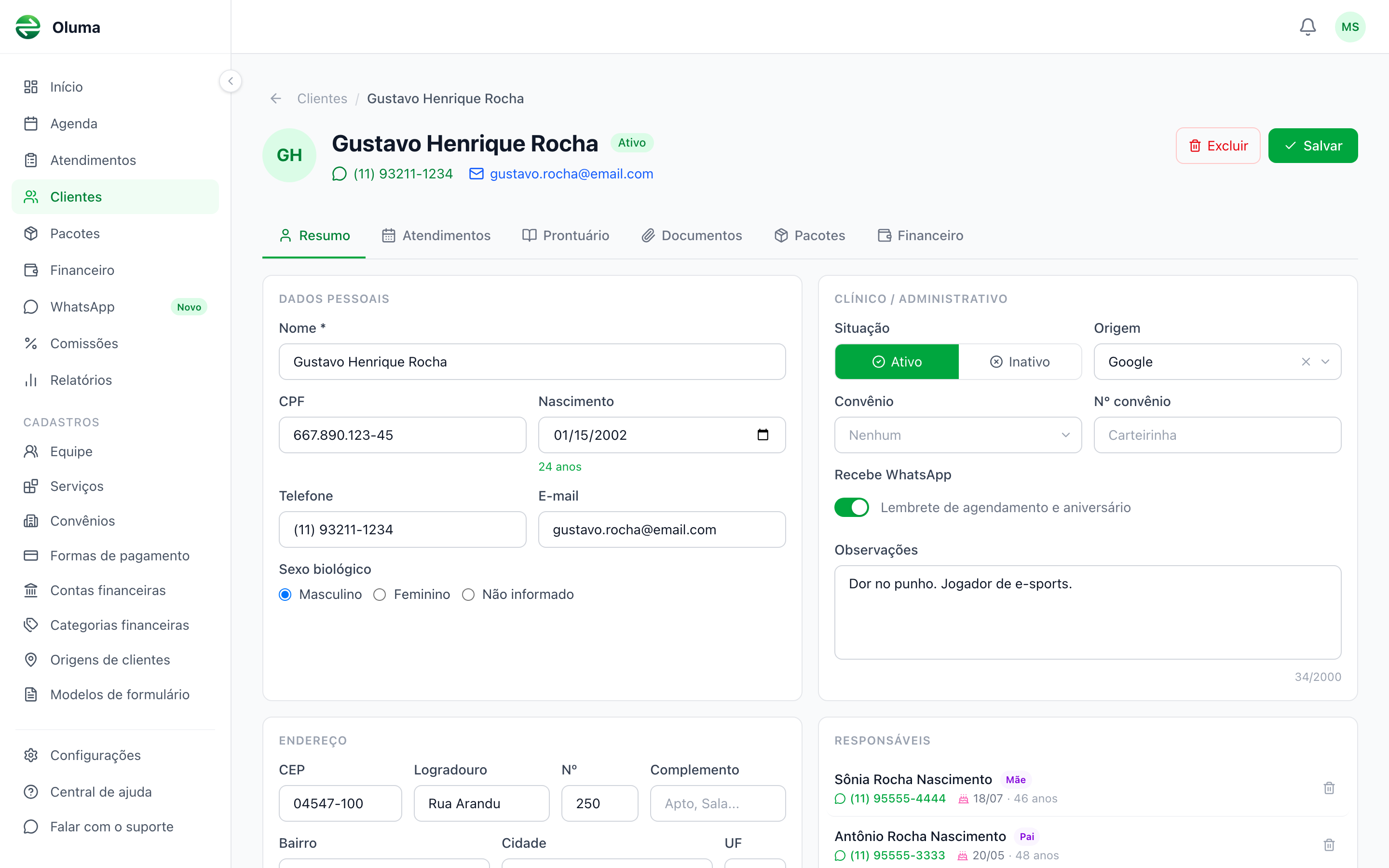The width and height of the screenshot is (1389, 868).
Task: Select the Feminino radio button
Action: point(380,595)
